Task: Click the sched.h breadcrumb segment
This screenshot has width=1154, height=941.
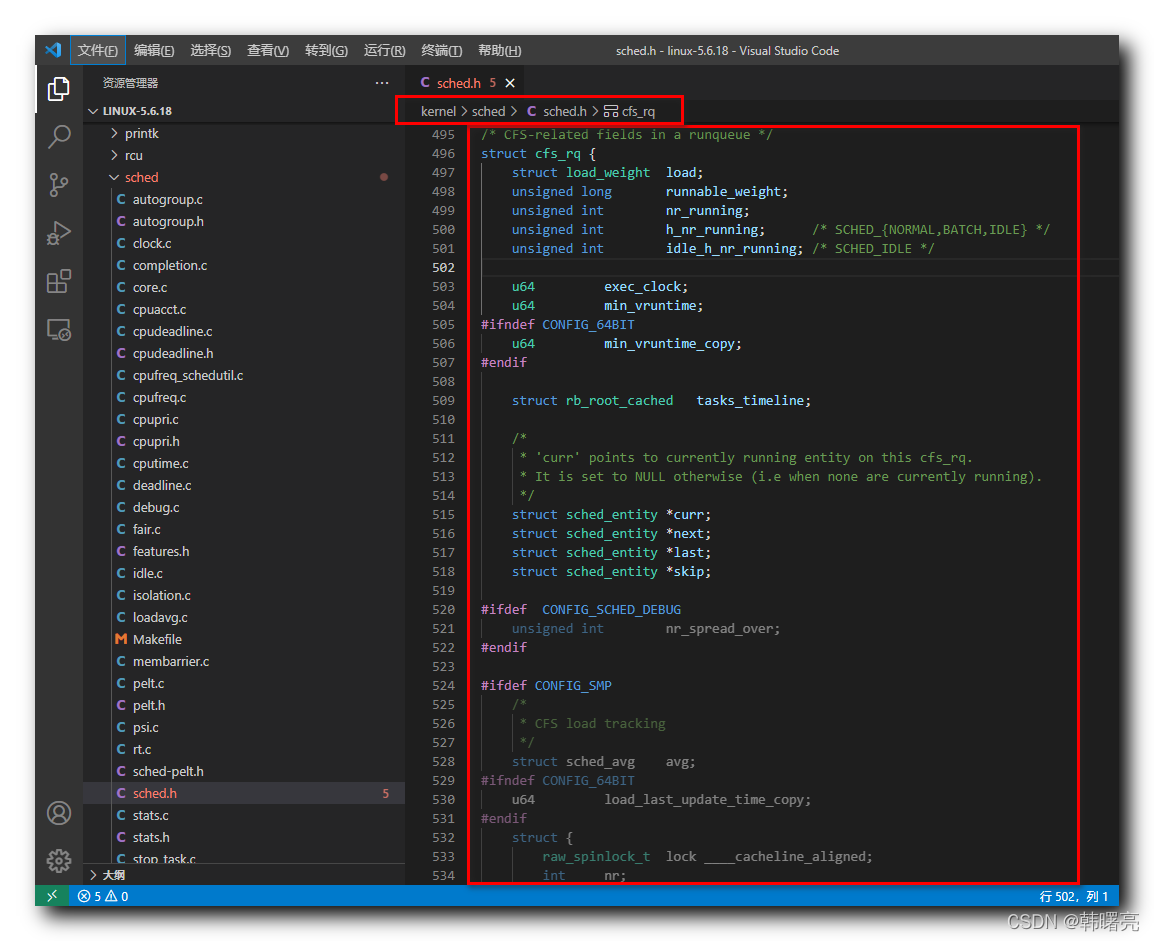Action: (556, 111)
